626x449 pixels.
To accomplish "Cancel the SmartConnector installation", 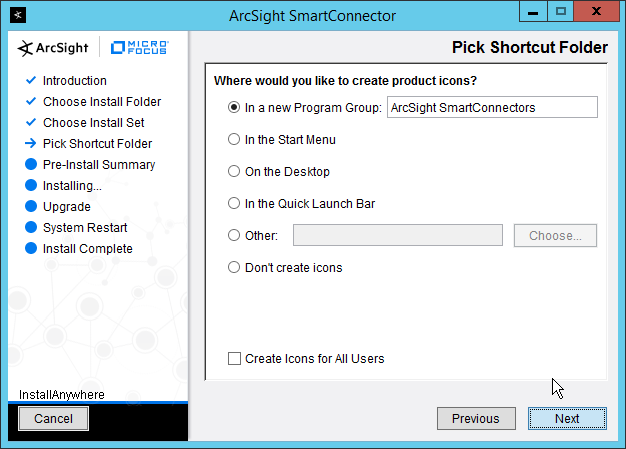I will 53,419.
